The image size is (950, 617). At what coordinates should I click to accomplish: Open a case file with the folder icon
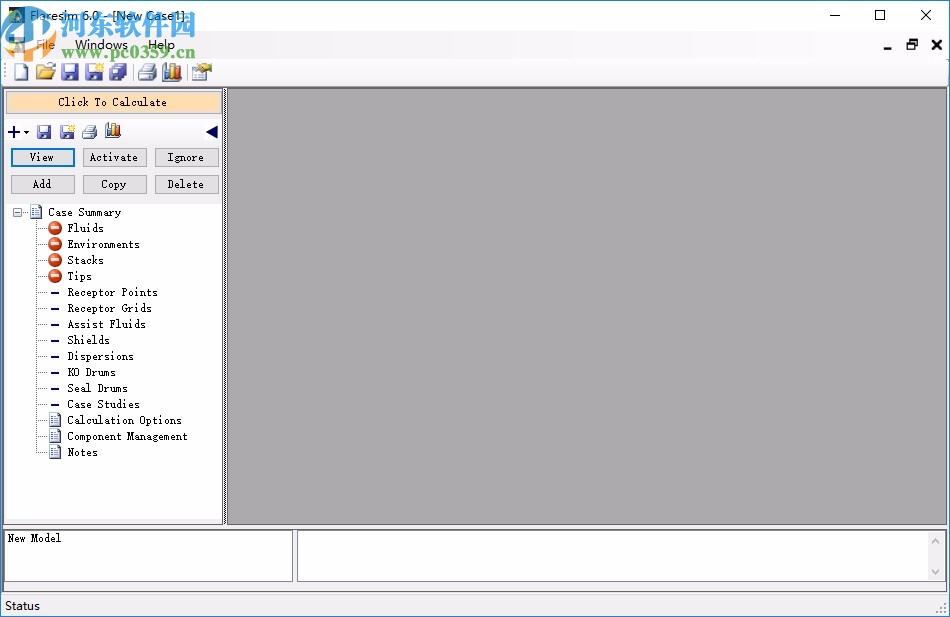45,72
